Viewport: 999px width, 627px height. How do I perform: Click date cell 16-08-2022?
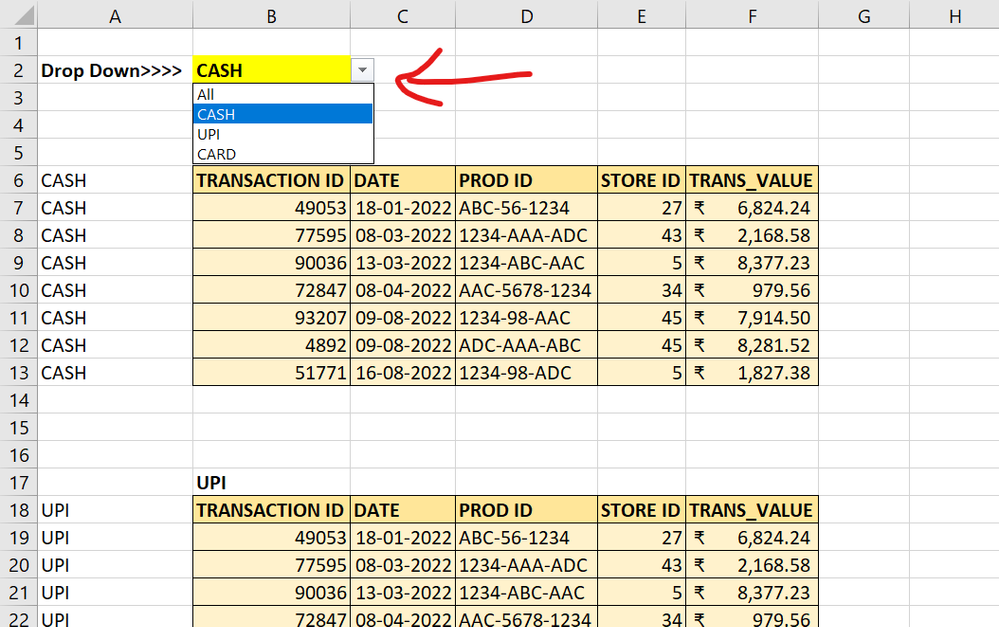403,372
